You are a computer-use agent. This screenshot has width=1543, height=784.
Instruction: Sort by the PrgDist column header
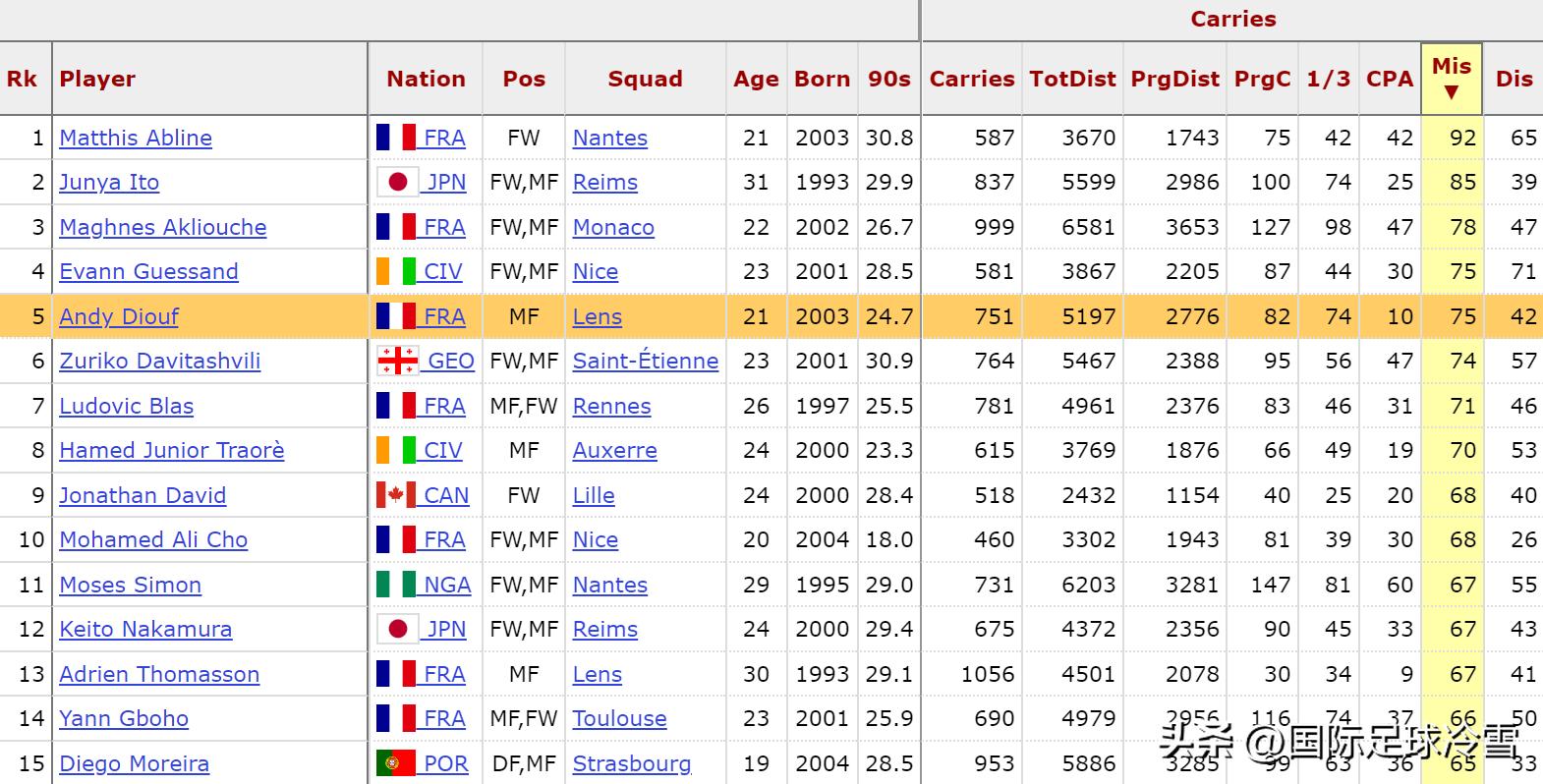point(1174,79)
